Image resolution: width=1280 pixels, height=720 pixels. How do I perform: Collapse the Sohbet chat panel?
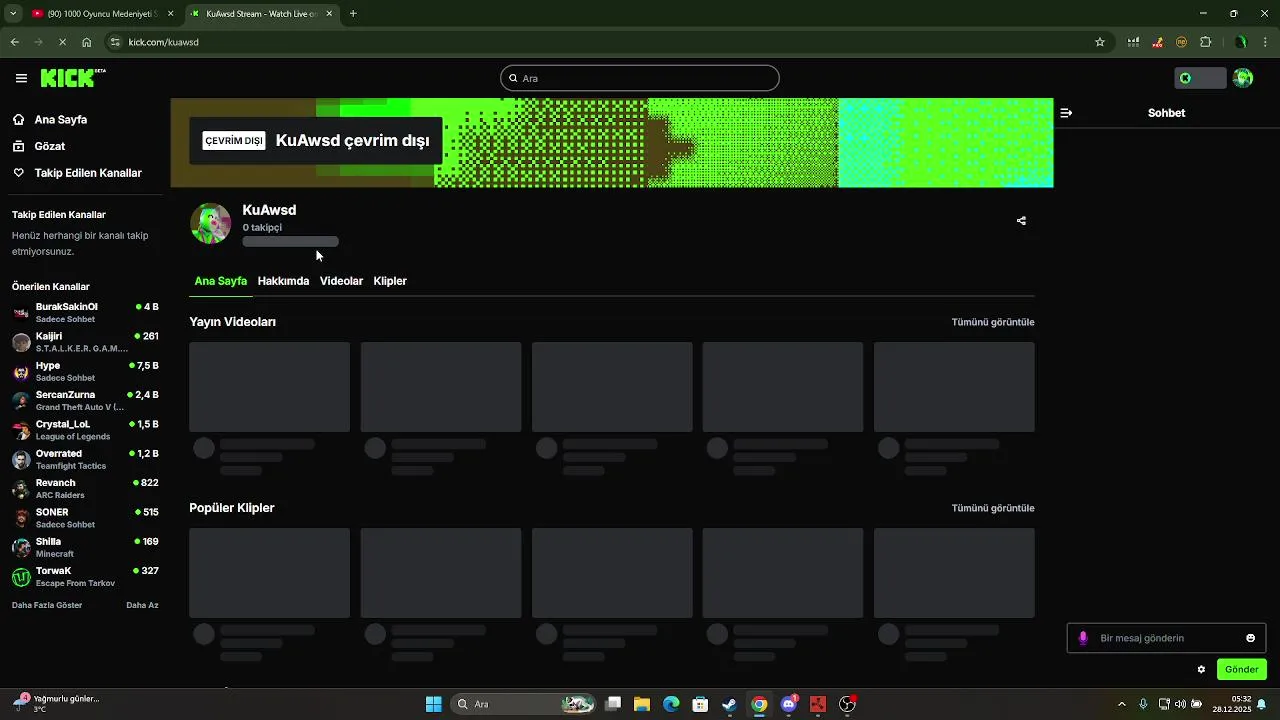coord(1066,113)
